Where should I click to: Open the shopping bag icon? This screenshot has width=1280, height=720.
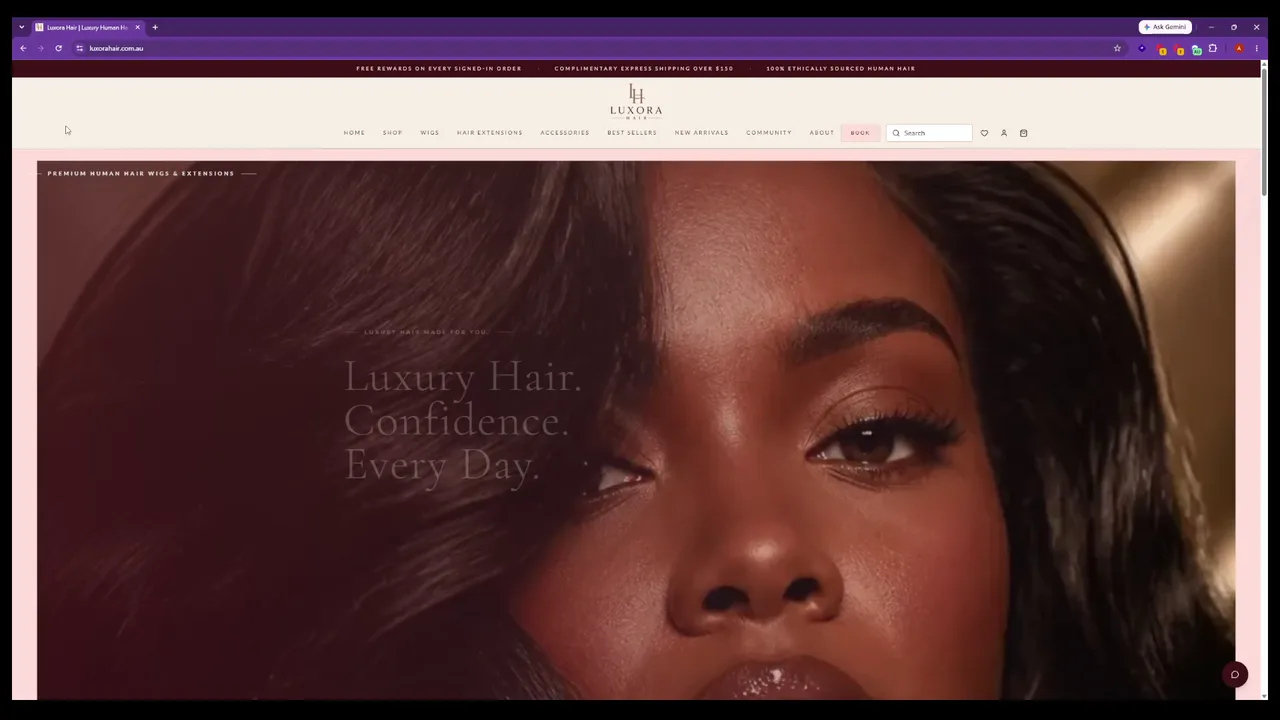(1023, 133)
